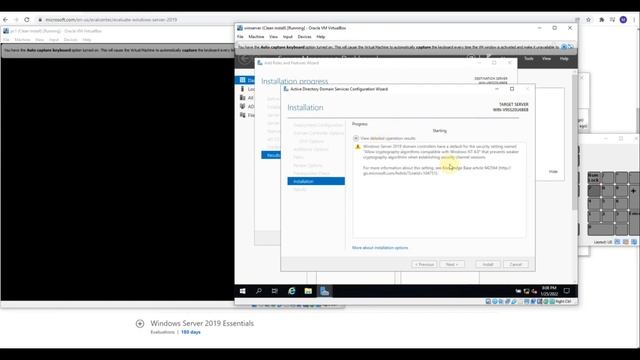Open the Devices menu of winserver VirtualBox window

click(304, 37)
